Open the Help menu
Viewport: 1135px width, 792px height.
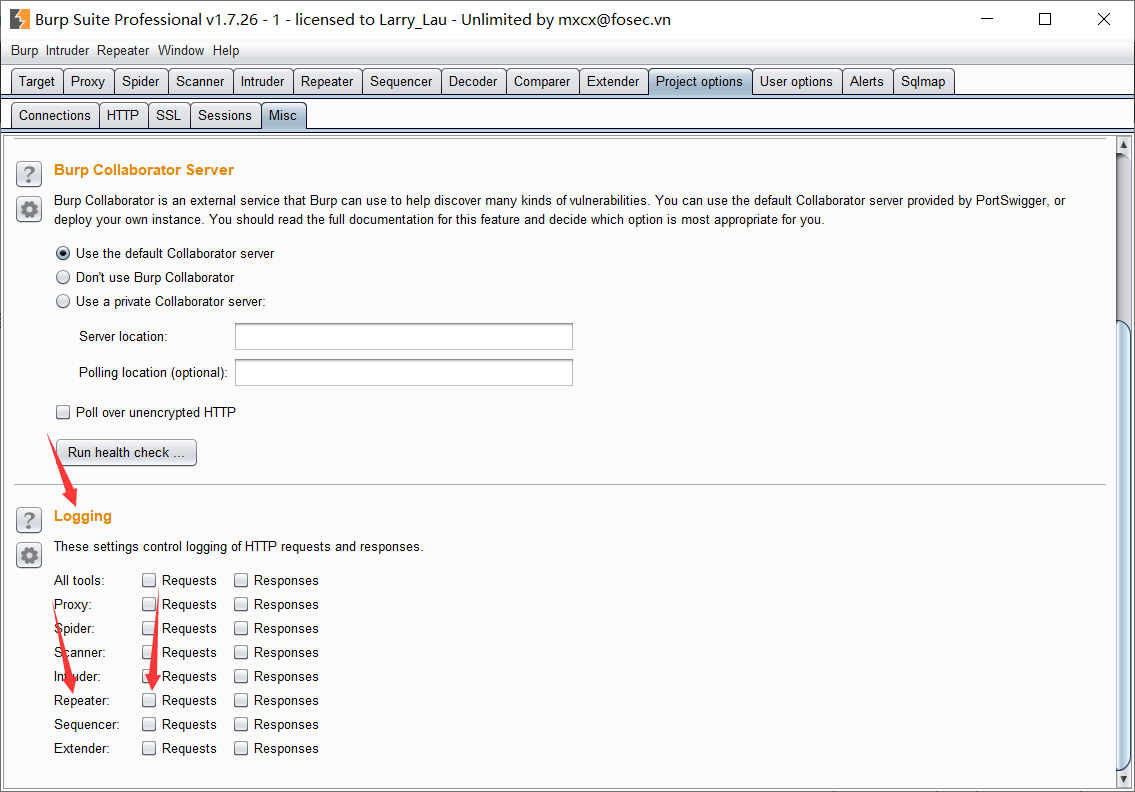[x=226, y=50]
